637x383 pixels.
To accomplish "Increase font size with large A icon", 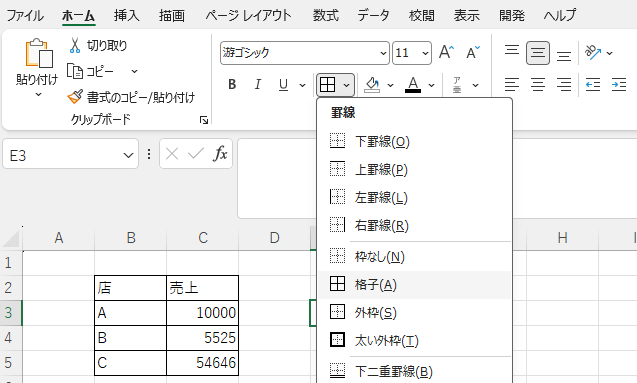I will (446, 52).
